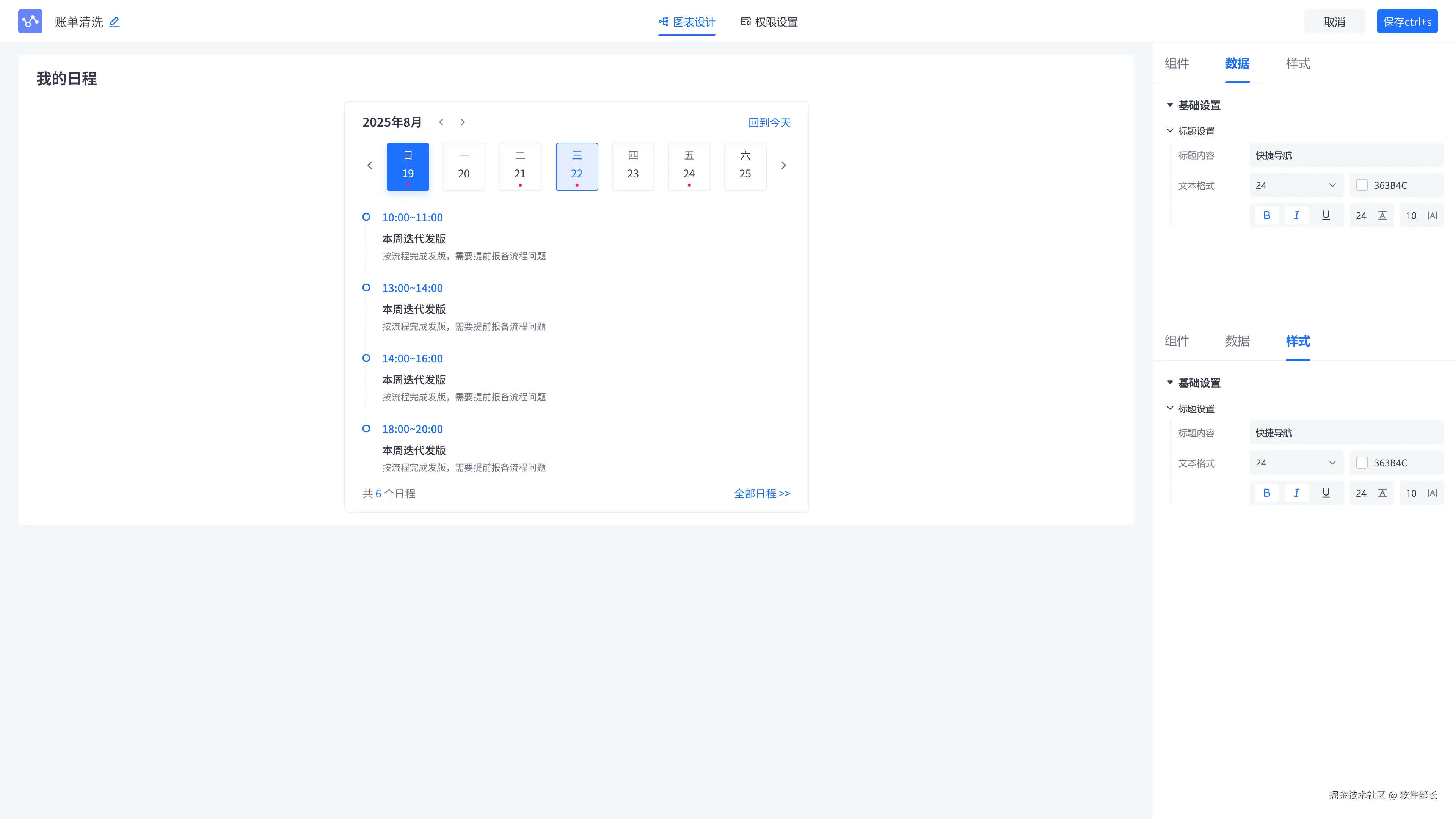Image resolution: width=1456 pixels, height=819 pixels.
Task: Toggle bold in the 数据 panel
Action: coord(1267,215)
